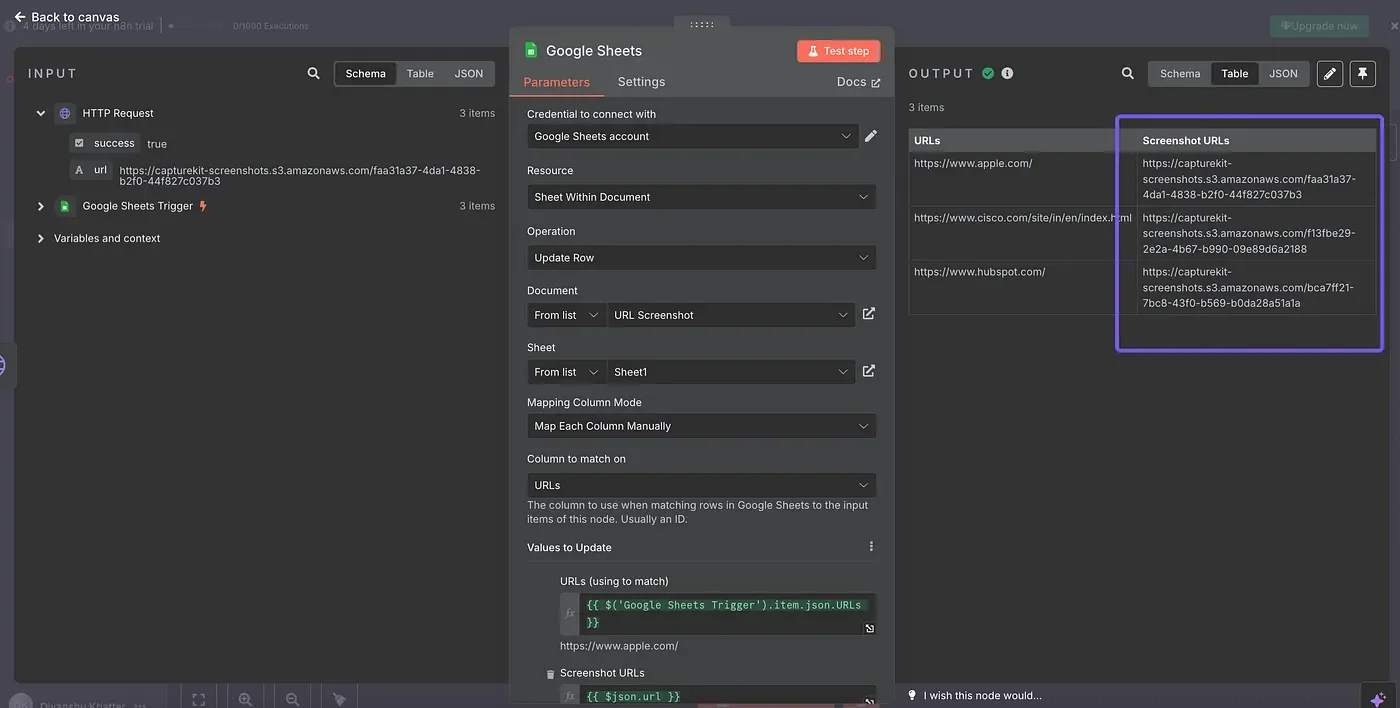Open Google Sheets account credential dropdown

click(x=692, y=136)
